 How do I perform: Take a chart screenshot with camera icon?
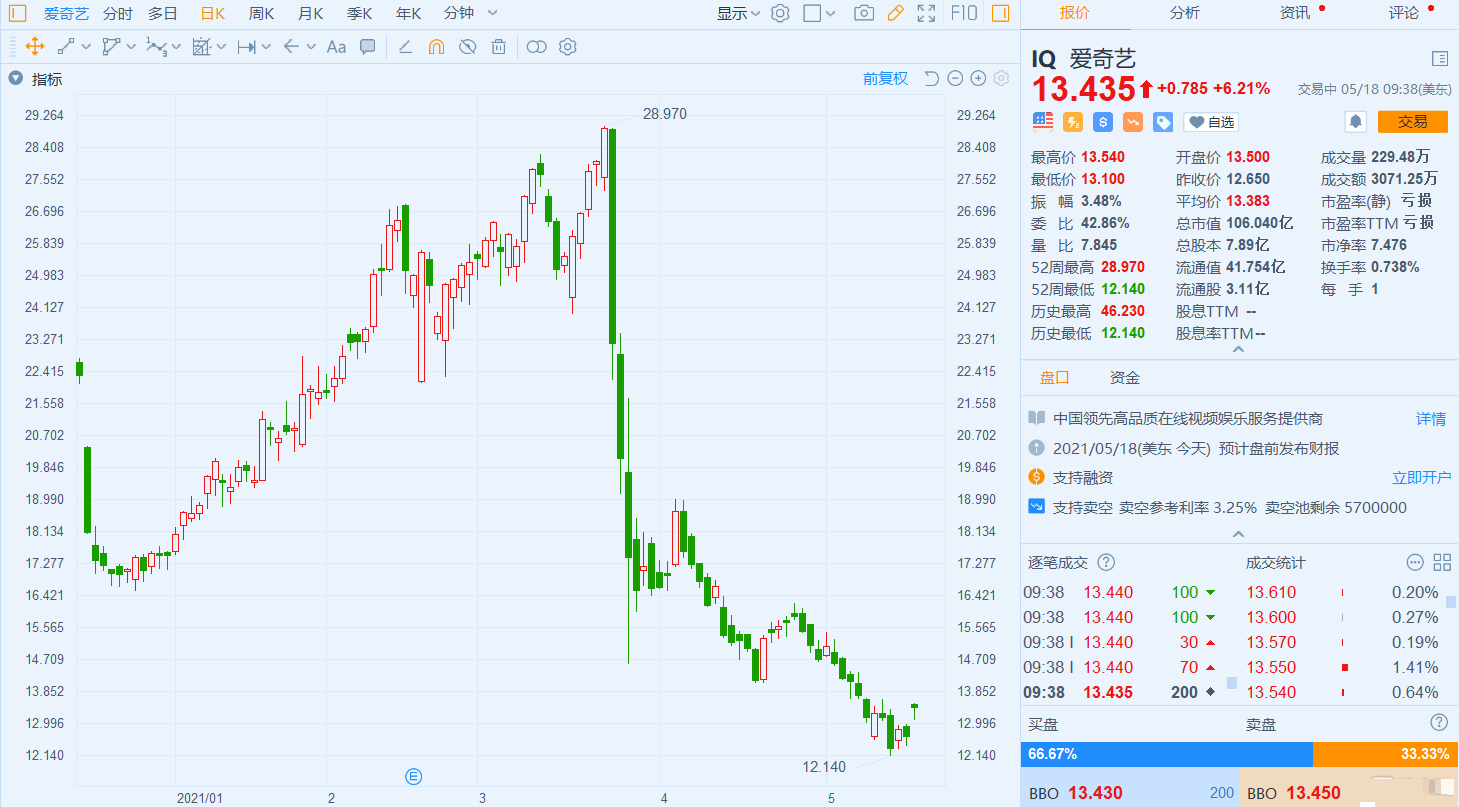coord(864,13)
